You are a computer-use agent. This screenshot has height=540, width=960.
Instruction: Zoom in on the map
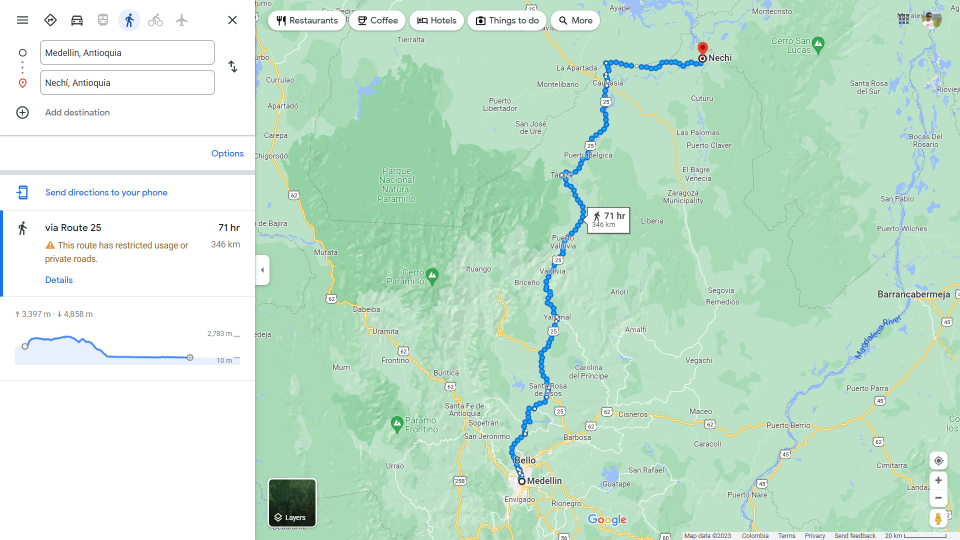click(x=938, y=481)
